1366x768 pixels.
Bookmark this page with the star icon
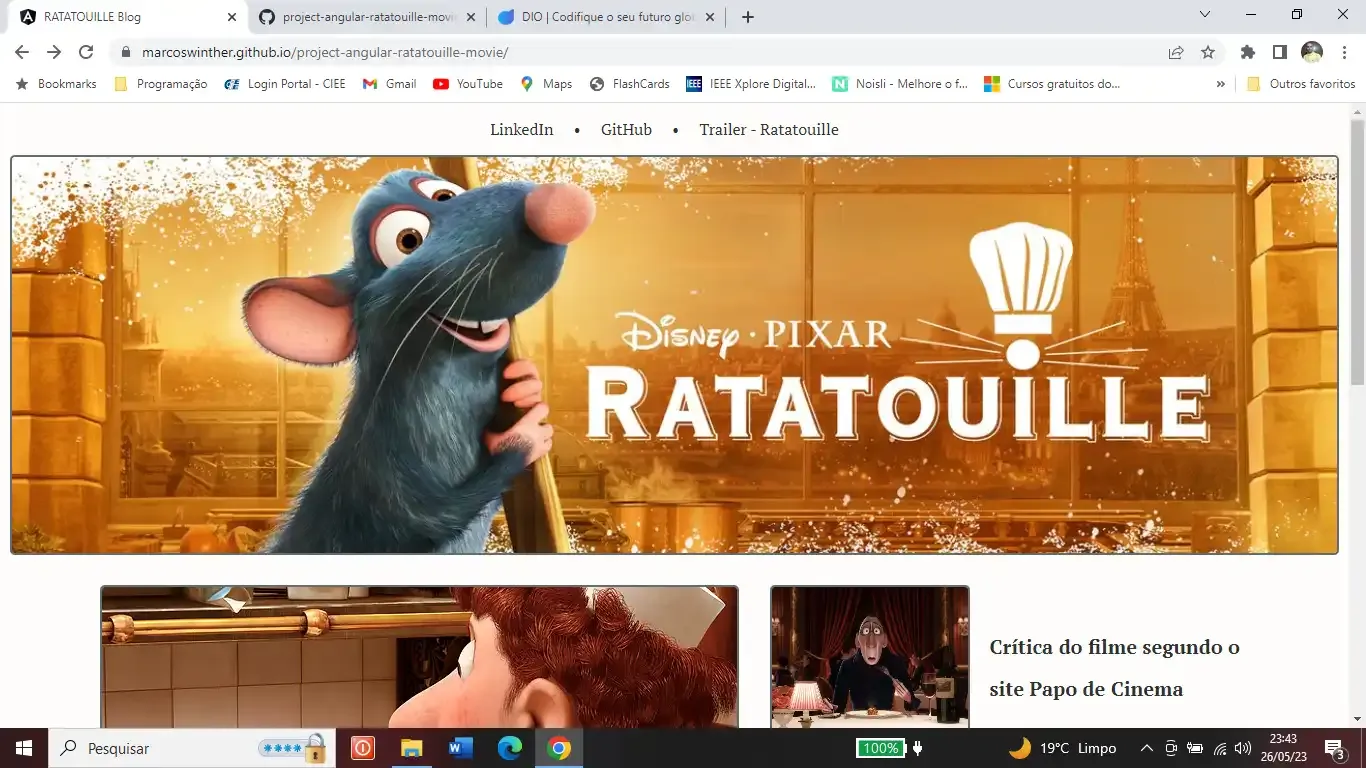tap(1208, 52)
